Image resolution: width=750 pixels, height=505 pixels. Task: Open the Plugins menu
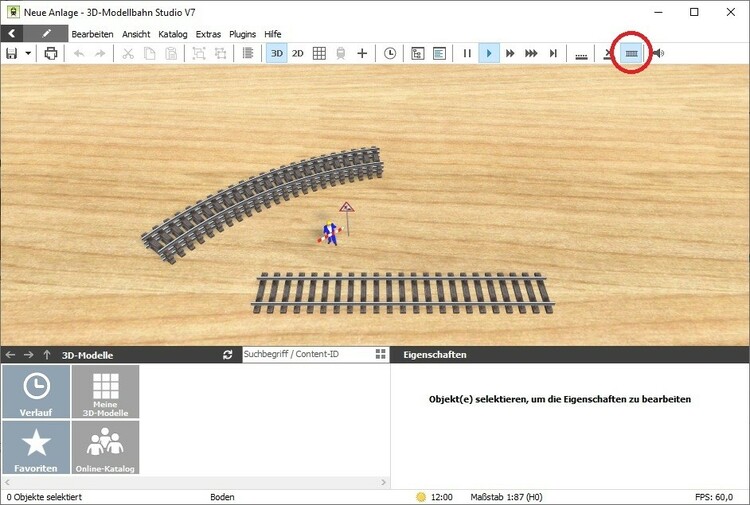[243, 34]
